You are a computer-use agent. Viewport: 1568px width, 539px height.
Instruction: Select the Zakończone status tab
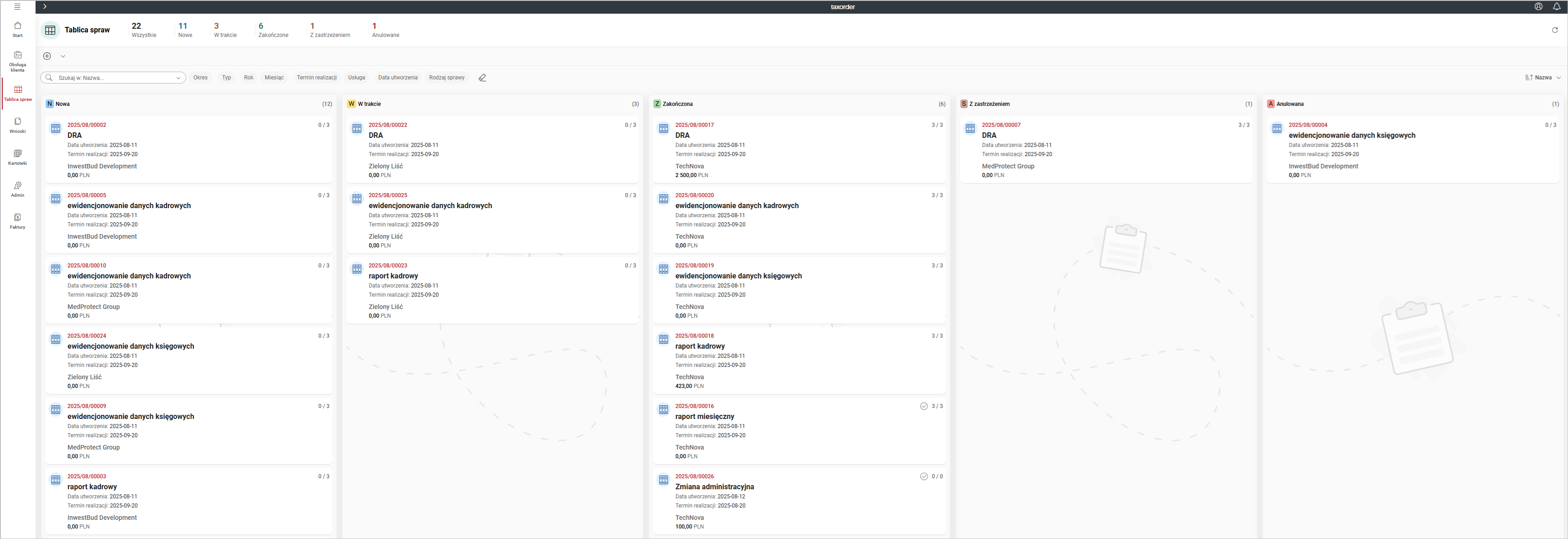[x=273, y=30]
